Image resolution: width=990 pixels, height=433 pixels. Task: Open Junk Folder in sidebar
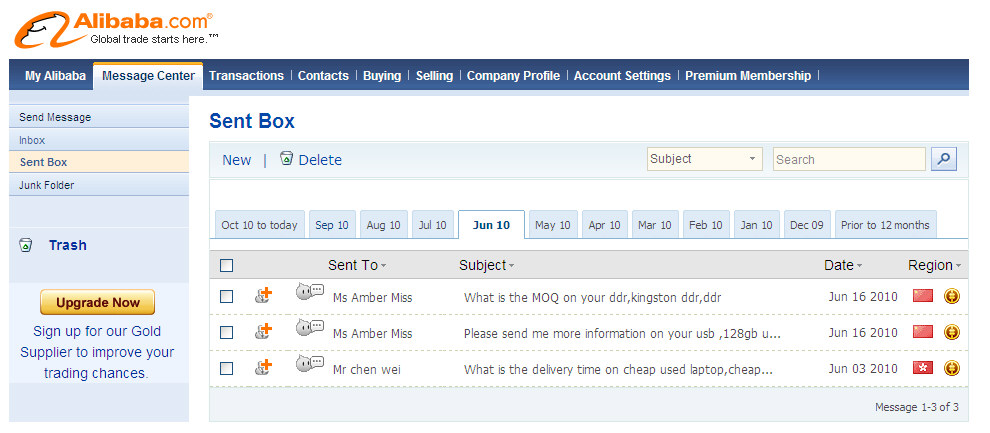point(99,185)
